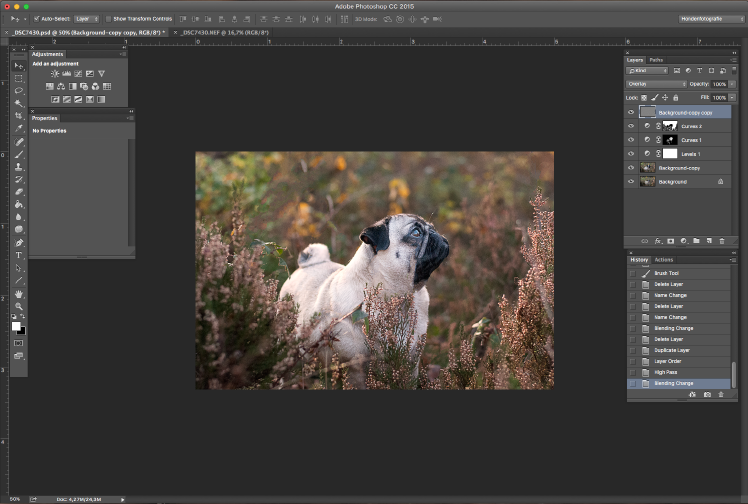The width and height of the screenshot is (748, 504).
Task: Add a Channel Mixer adjustment
Action: tap(95, 86)
